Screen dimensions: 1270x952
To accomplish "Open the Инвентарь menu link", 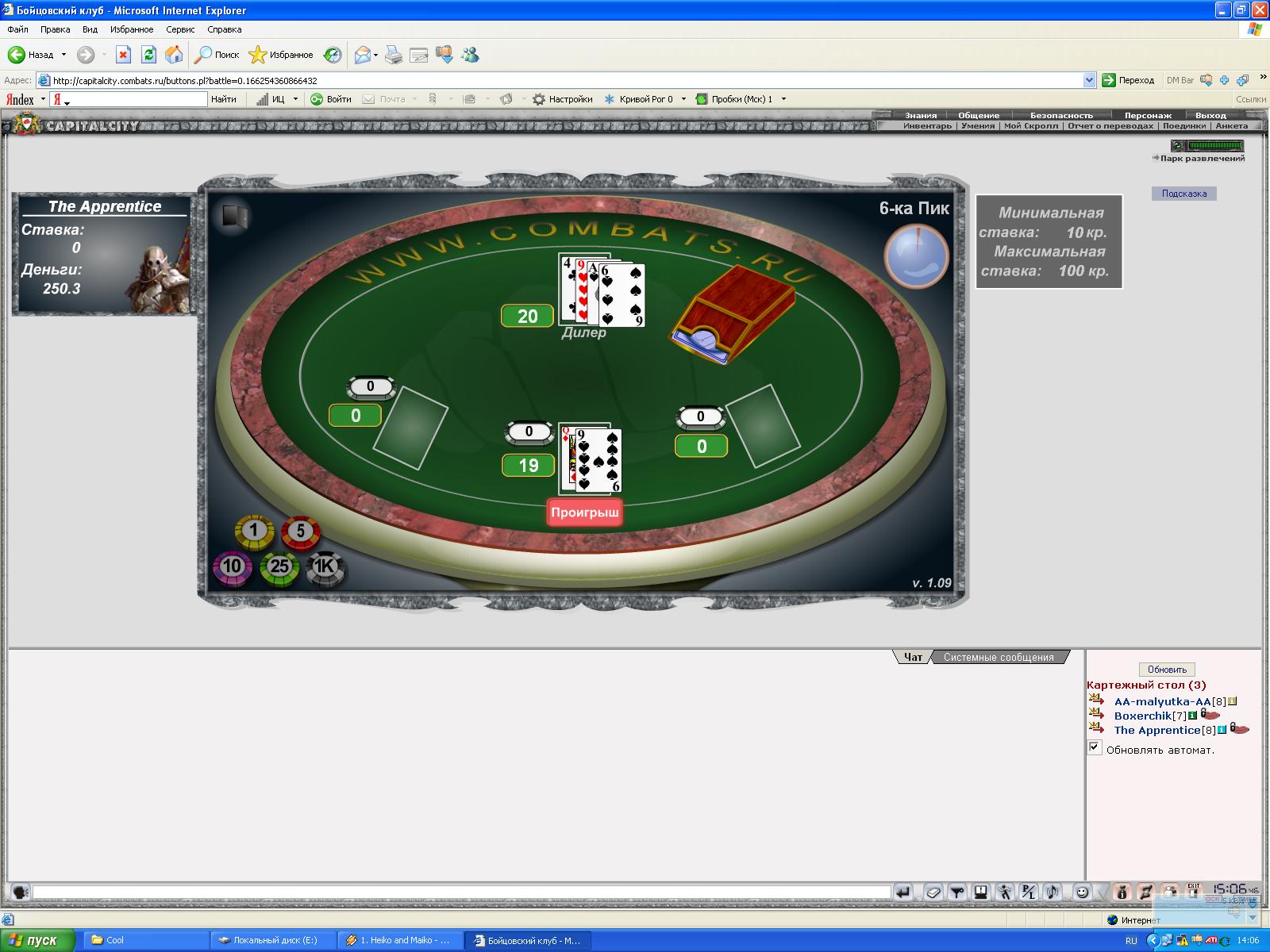I will pos(926,126).
